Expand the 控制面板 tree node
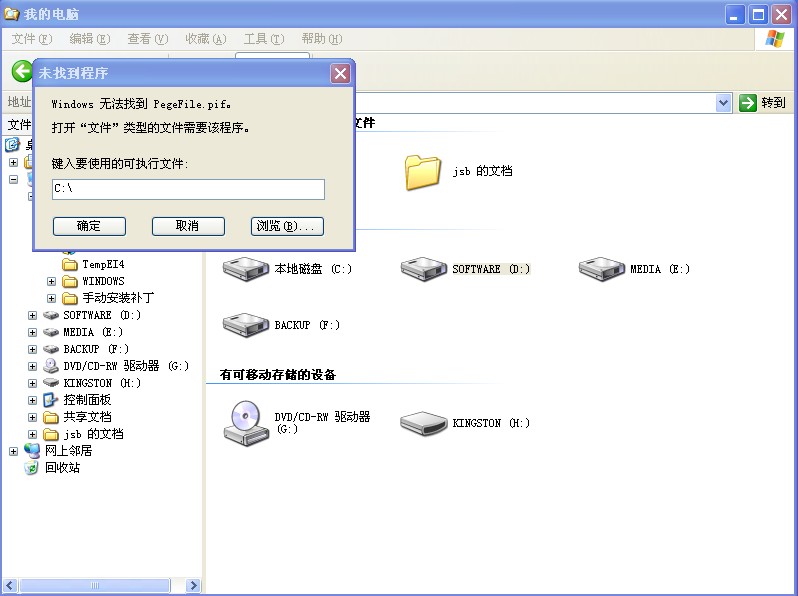 32,400
